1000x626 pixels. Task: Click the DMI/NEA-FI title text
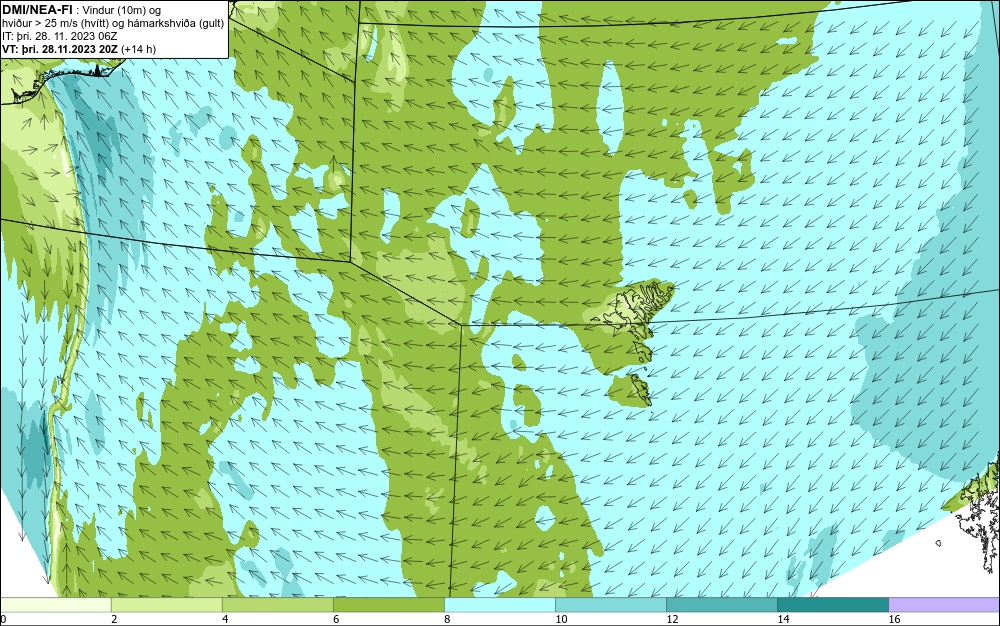[x=37, y=10]
